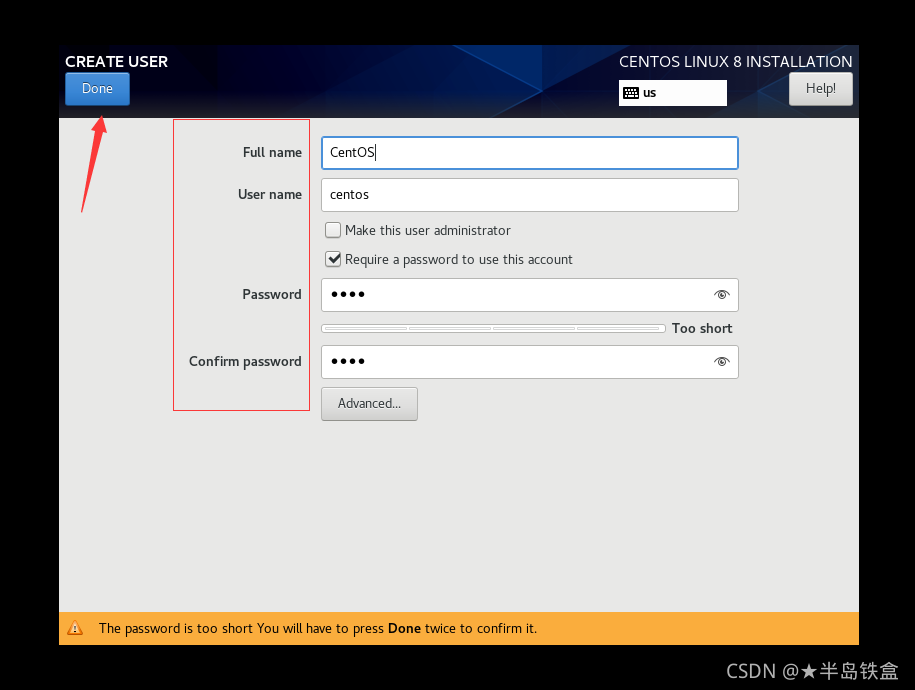This screenshot has width=915, height=690.
Task: Click the Confirm password label
Action: 245,362
